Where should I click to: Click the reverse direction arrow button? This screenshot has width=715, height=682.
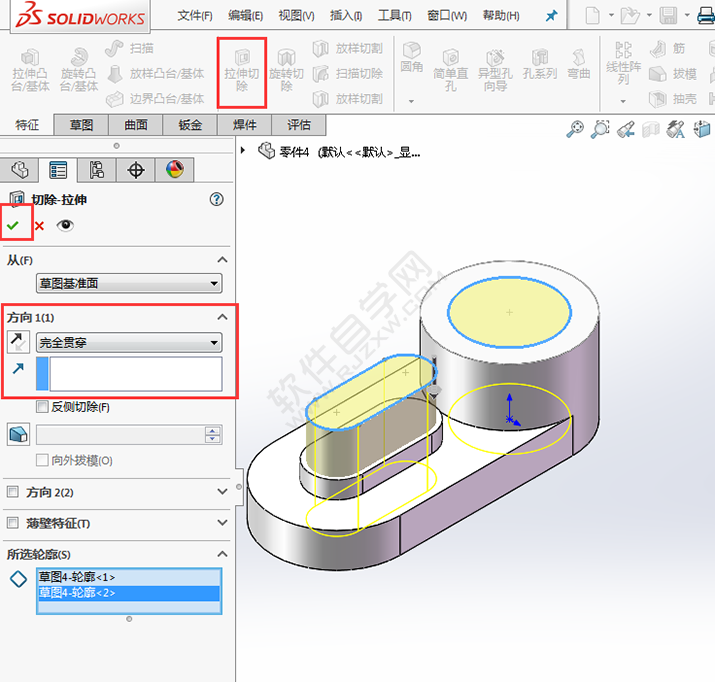(18, 342)
